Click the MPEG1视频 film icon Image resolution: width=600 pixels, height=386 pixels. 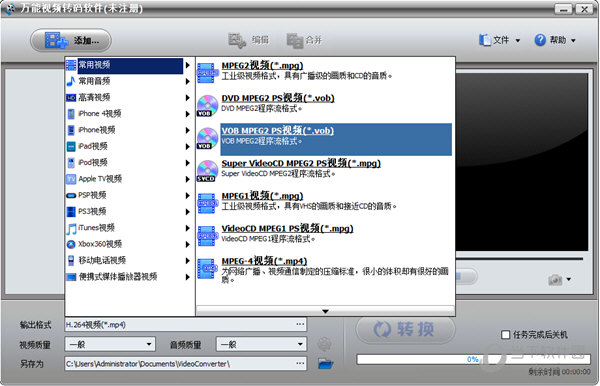point(207,203)
